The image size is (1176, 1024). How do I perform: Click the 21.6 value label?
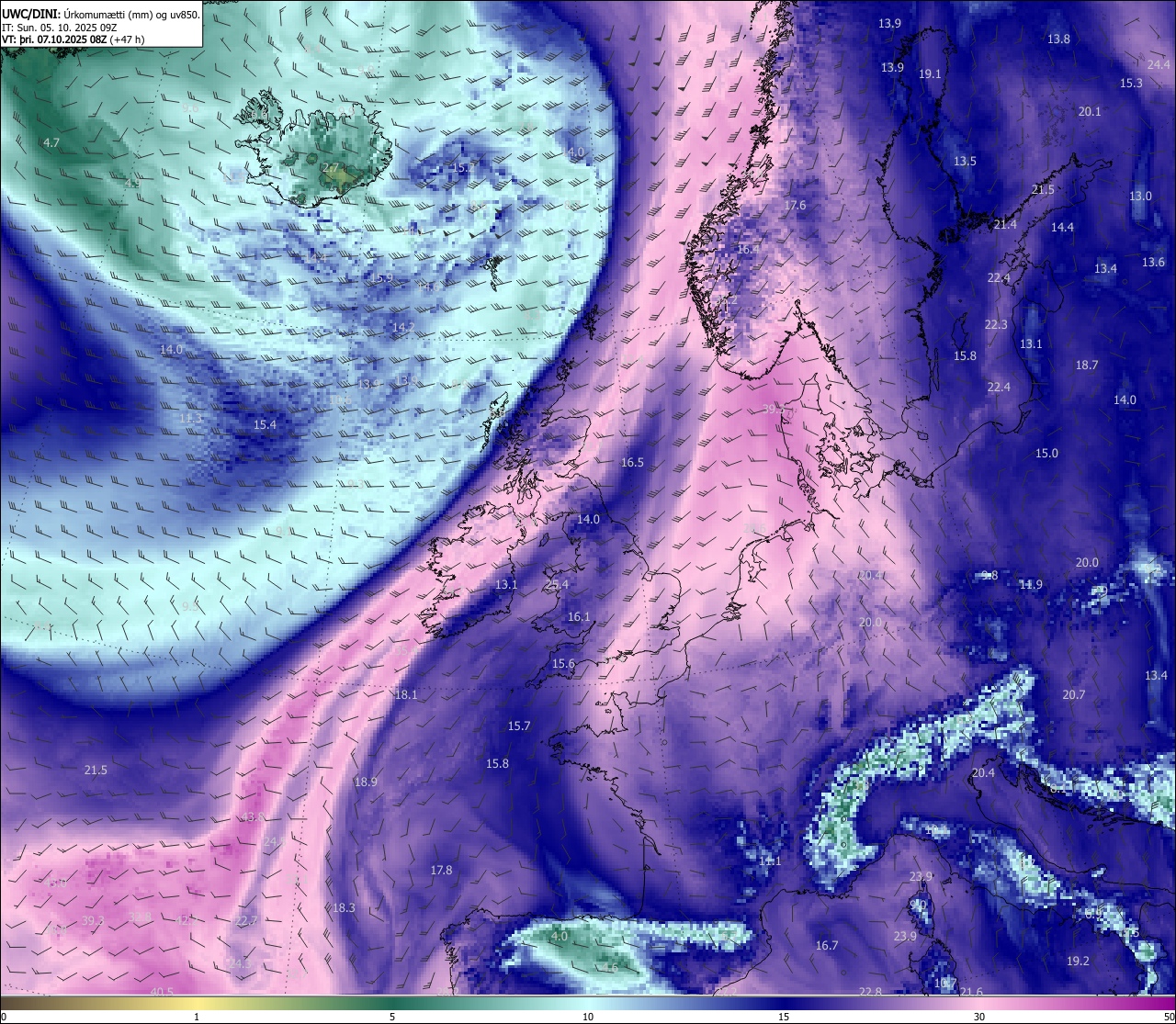pyautogui.click(x=971, y=992)
